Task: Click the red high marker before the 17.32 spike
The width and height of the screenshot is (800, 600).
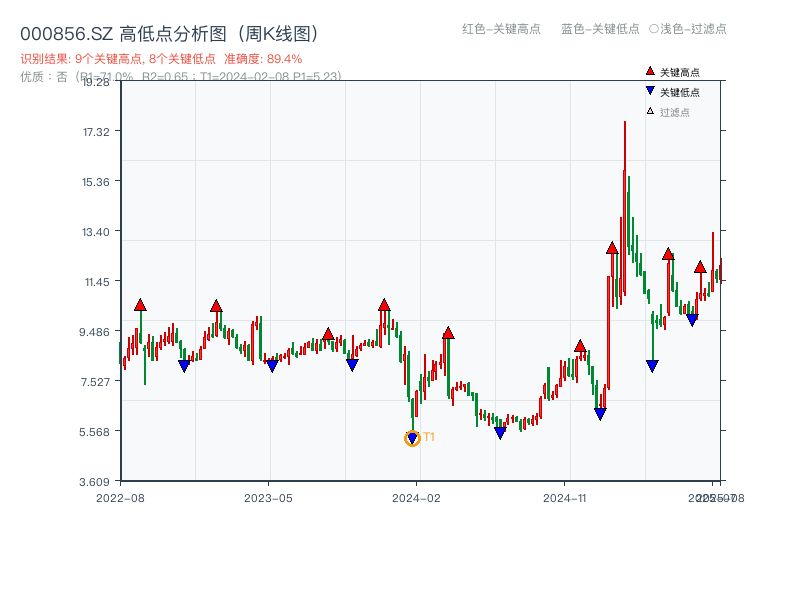Action: pyautogui.click(x=612, y=248)
